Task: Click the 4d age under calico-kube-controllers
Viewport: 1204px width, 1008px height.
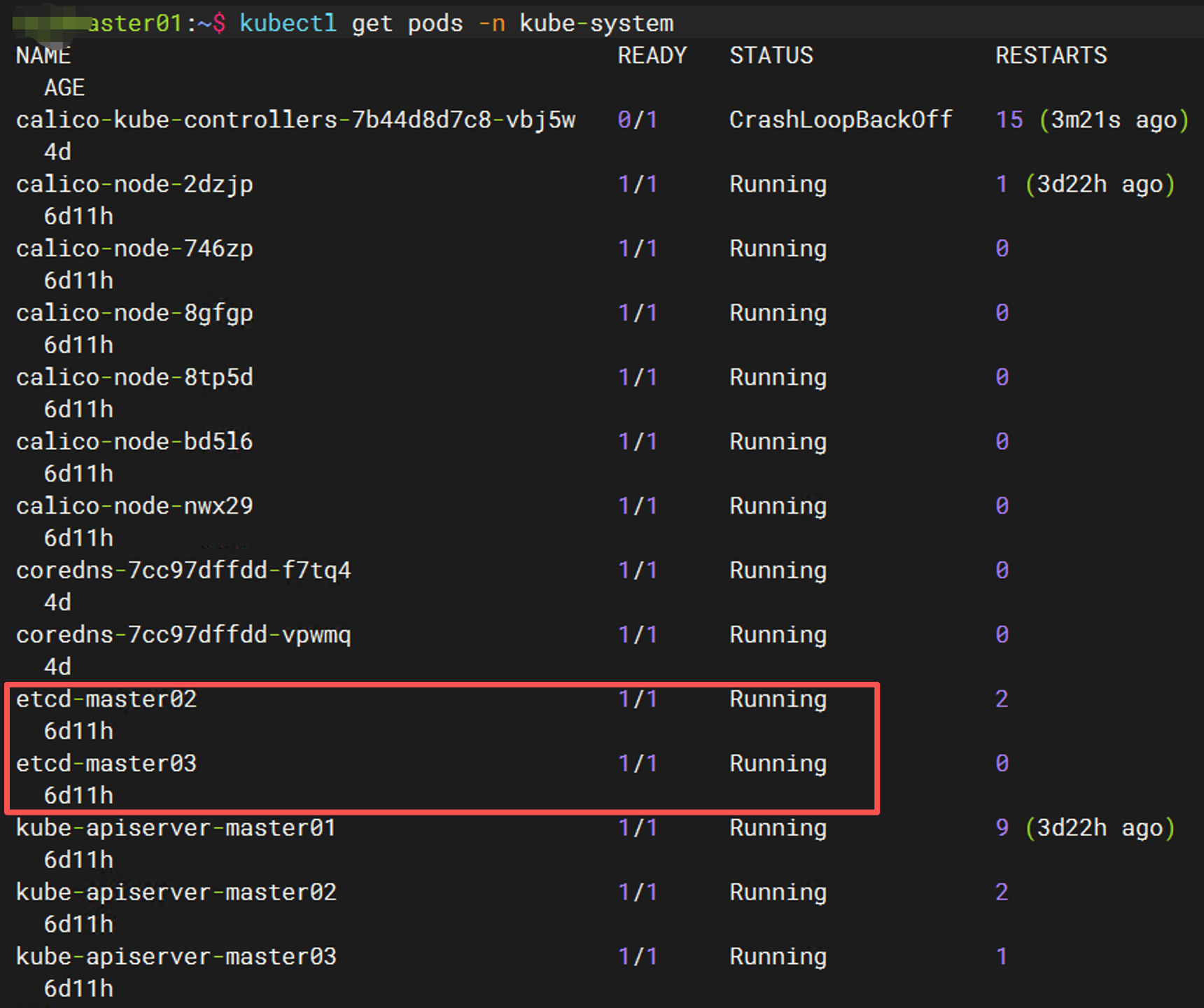Action: [57, 152]
